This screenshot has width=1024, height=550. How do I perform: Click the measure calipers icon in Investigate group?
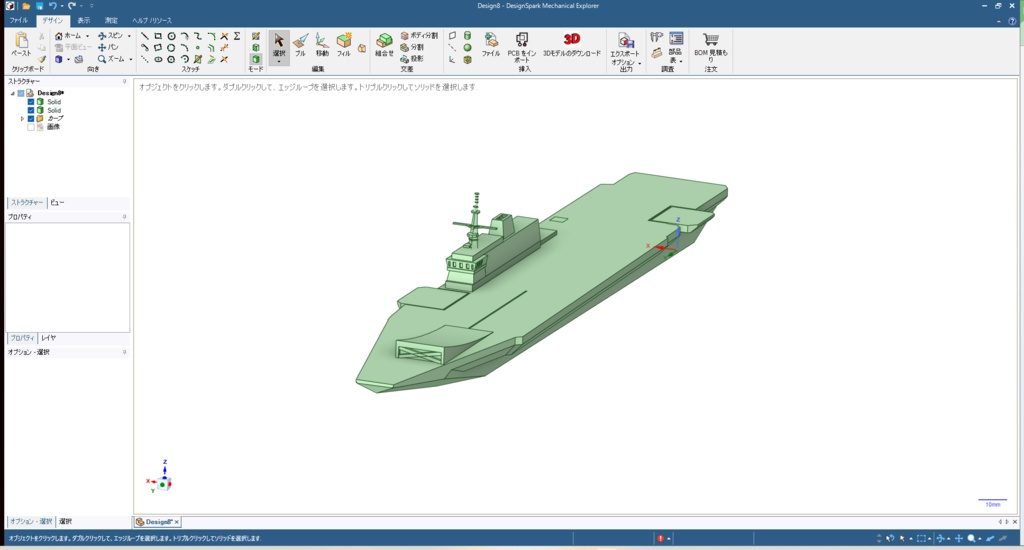tap(656, 37)
